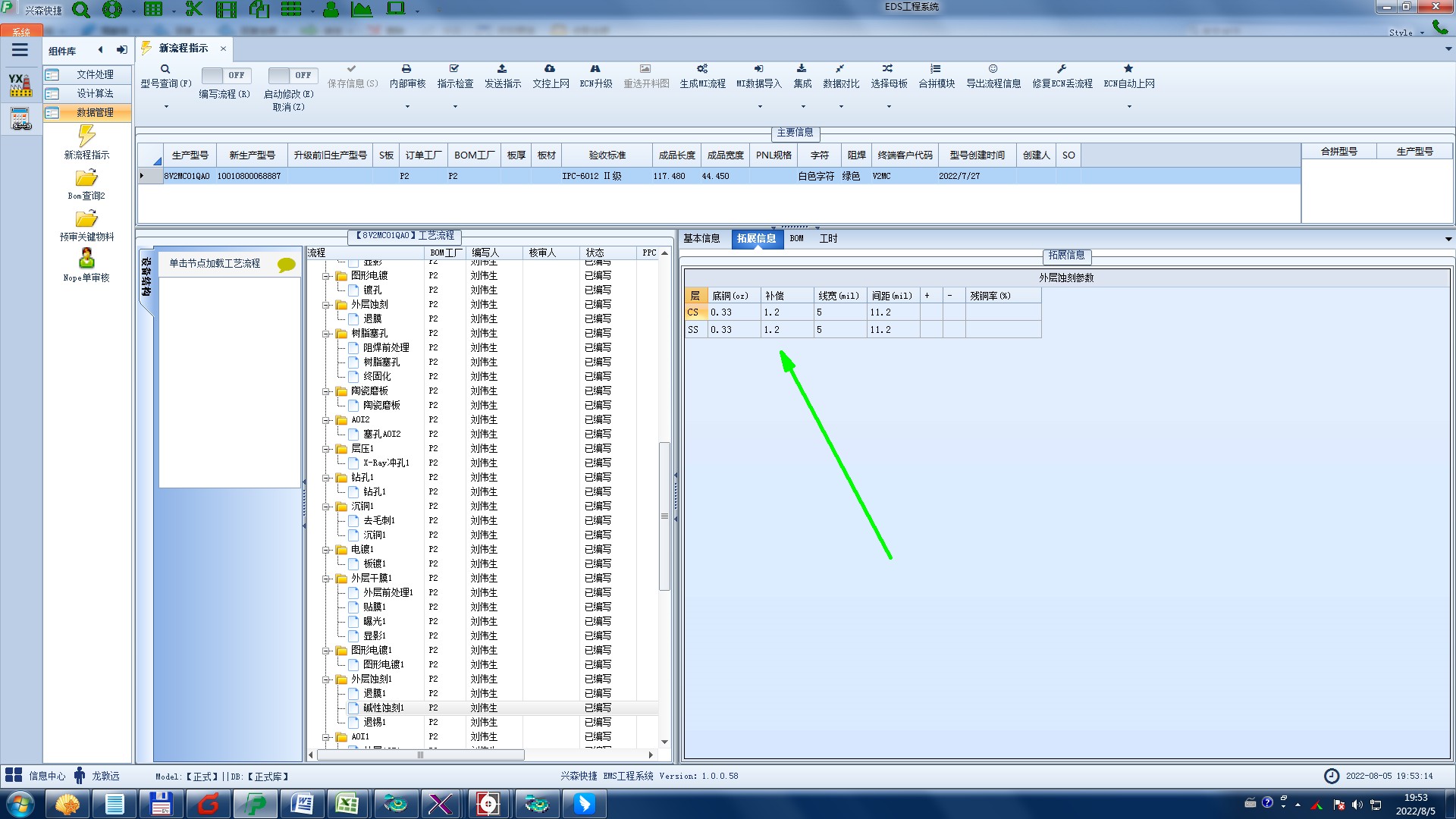
Task: Open Bom查询2 folder in sidebar
Action: click(86, 179)
